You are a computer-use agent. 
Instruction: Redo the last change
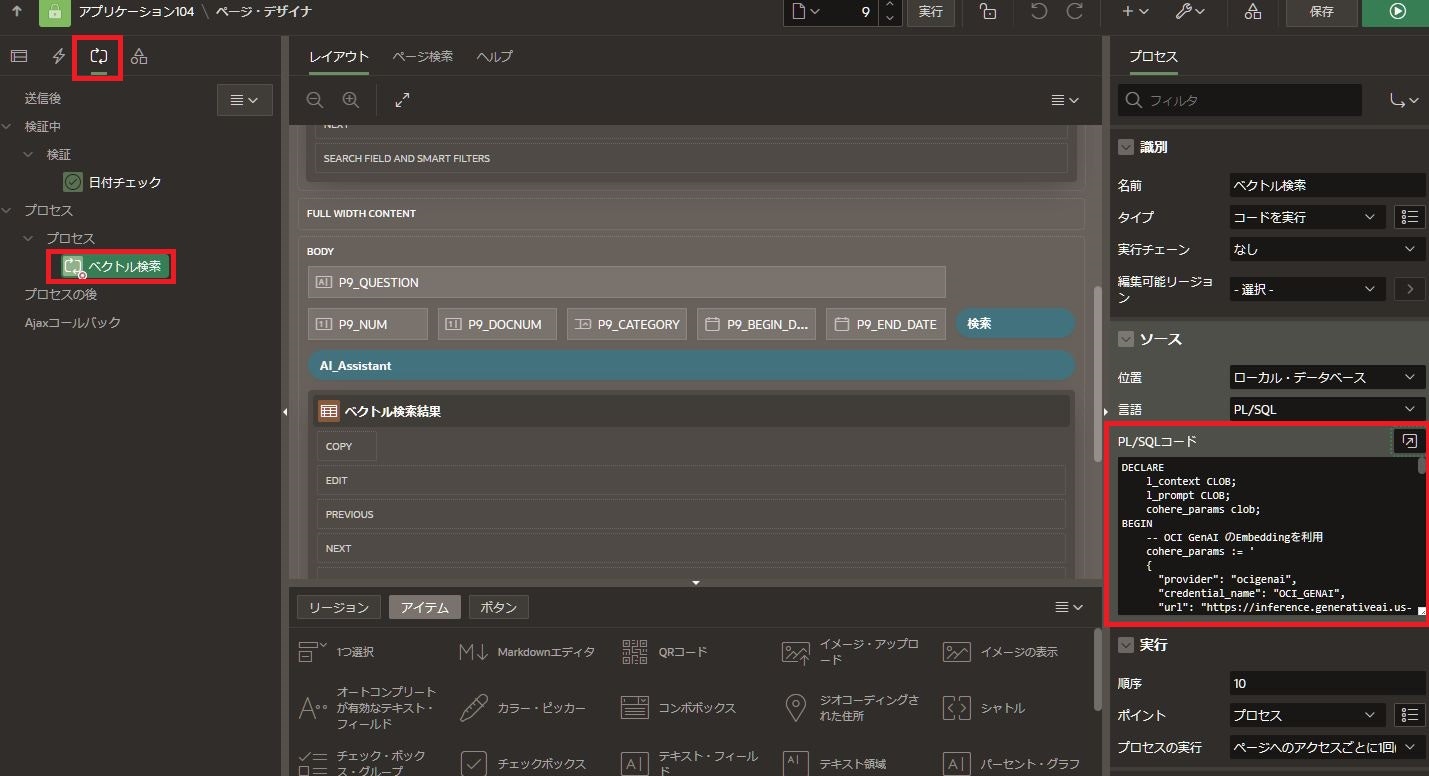pyautogui.click(x=1075, y=12)
